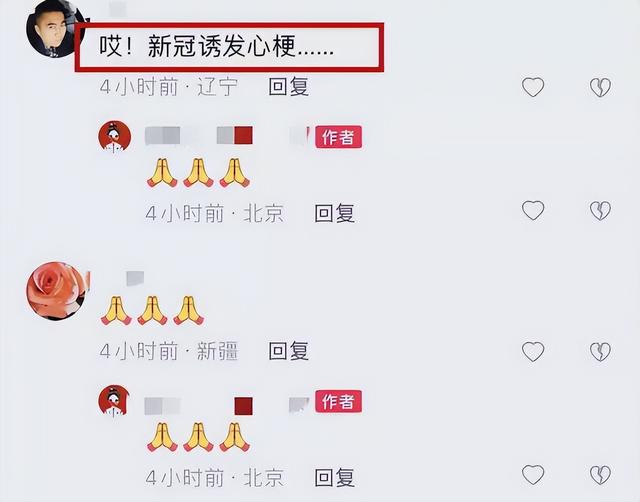Dislike the 新疆 comment with broken heart
The image size is (640, 502).
pyautogui.click(x=600, y=352)
